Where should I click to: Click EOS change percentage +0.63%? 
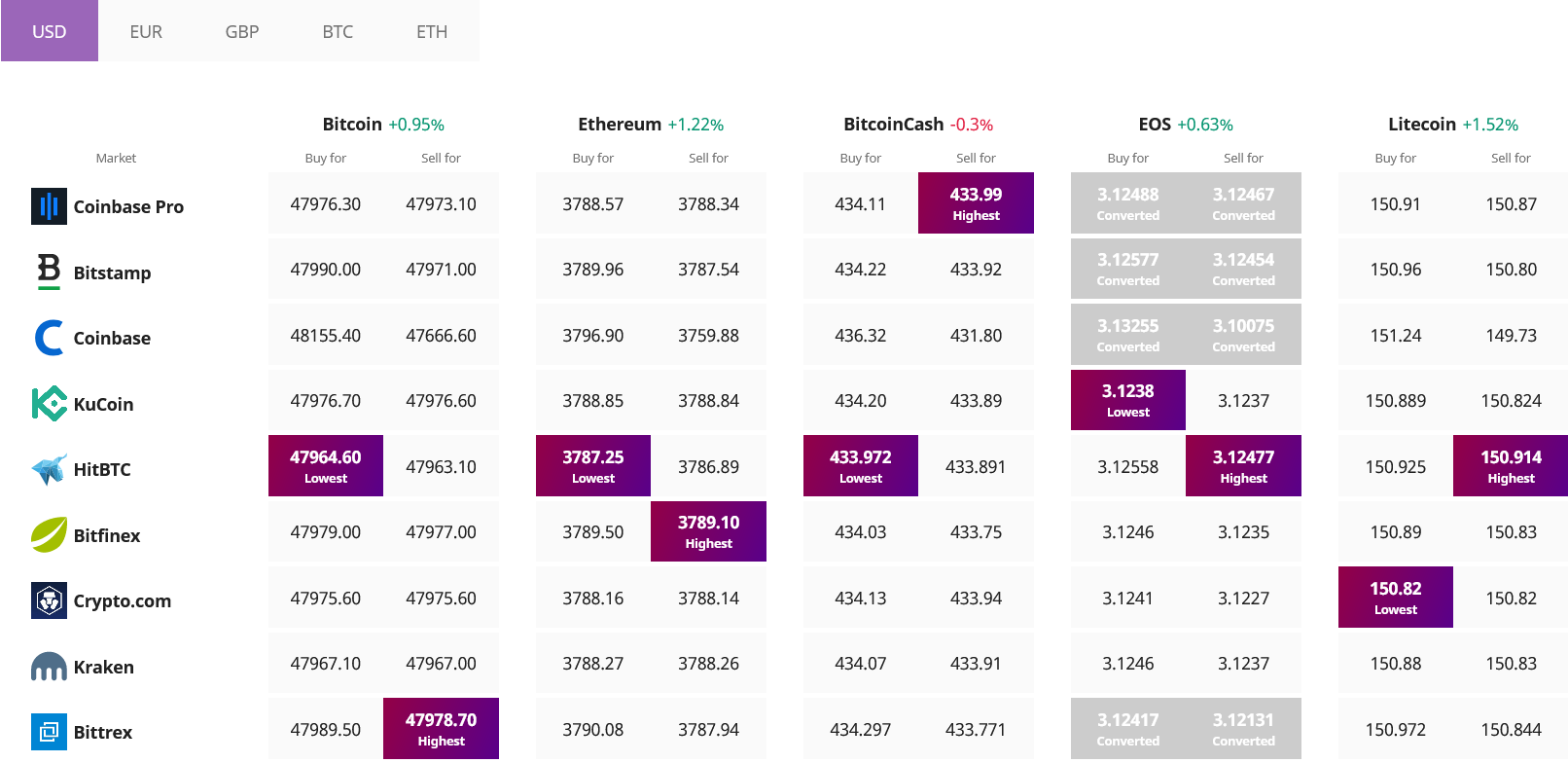tap(1205, 125)
